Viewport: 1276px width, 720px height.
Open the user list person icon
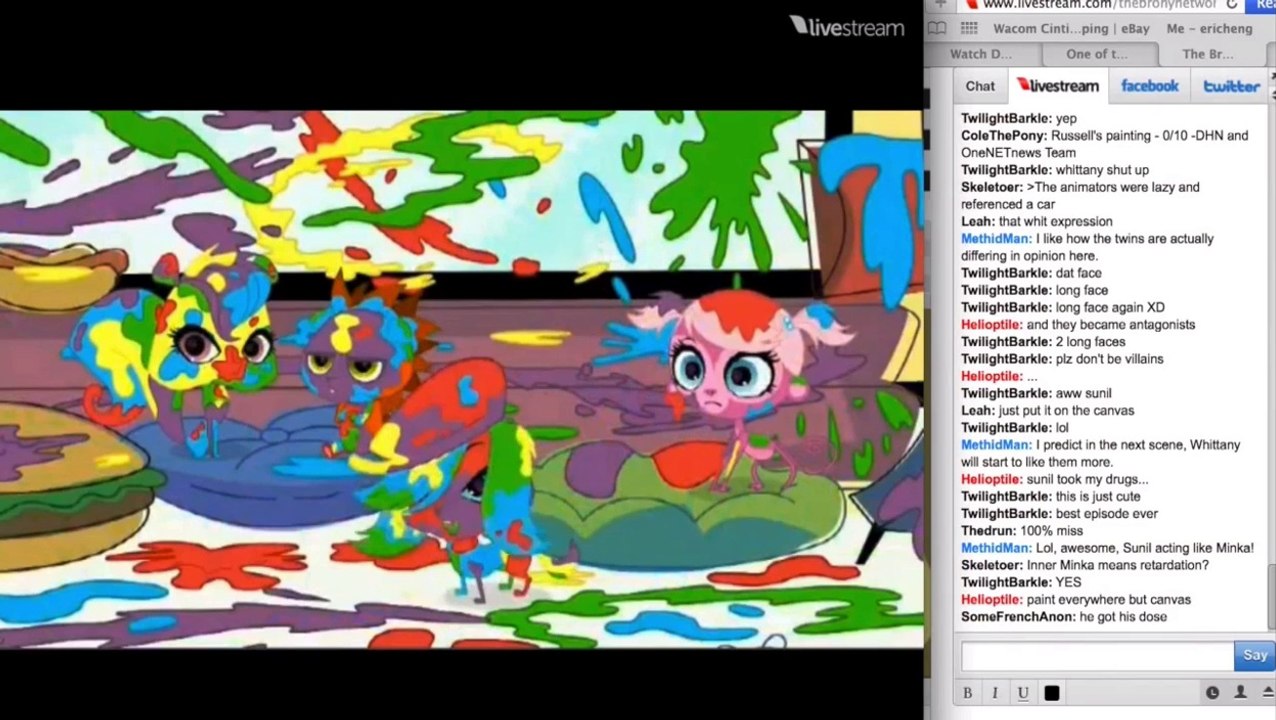click(x=1240, y=693)
